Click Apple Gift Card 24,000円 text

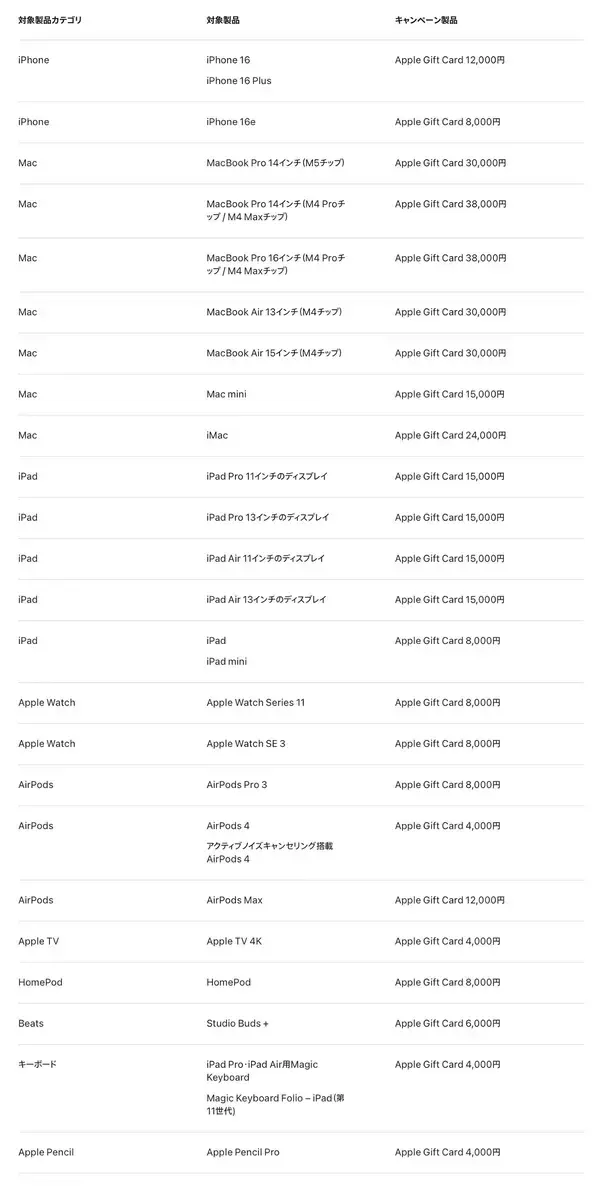(x=450, y=436)
